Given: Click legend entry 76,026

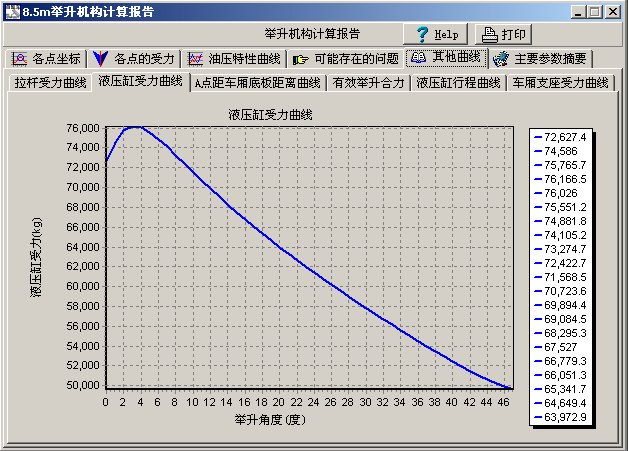Looking at the screenshot, I should tap(556, 193).
